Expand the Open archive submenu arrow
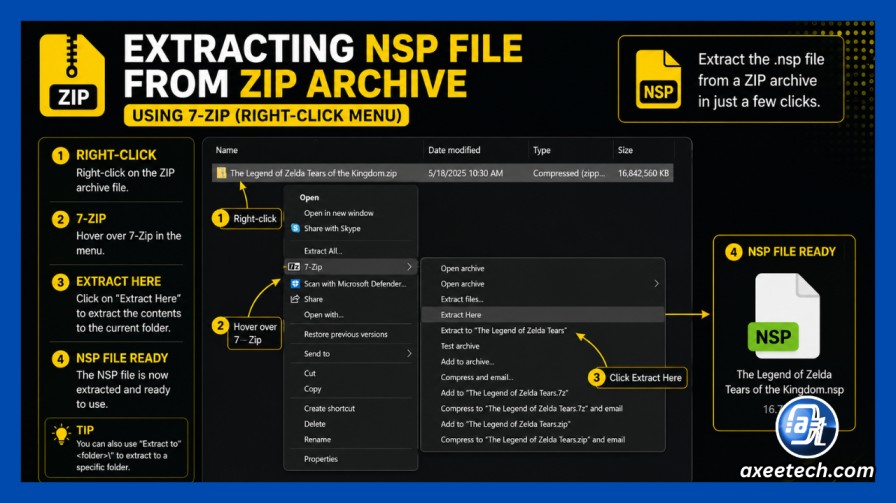 click(x=656, y=284)
